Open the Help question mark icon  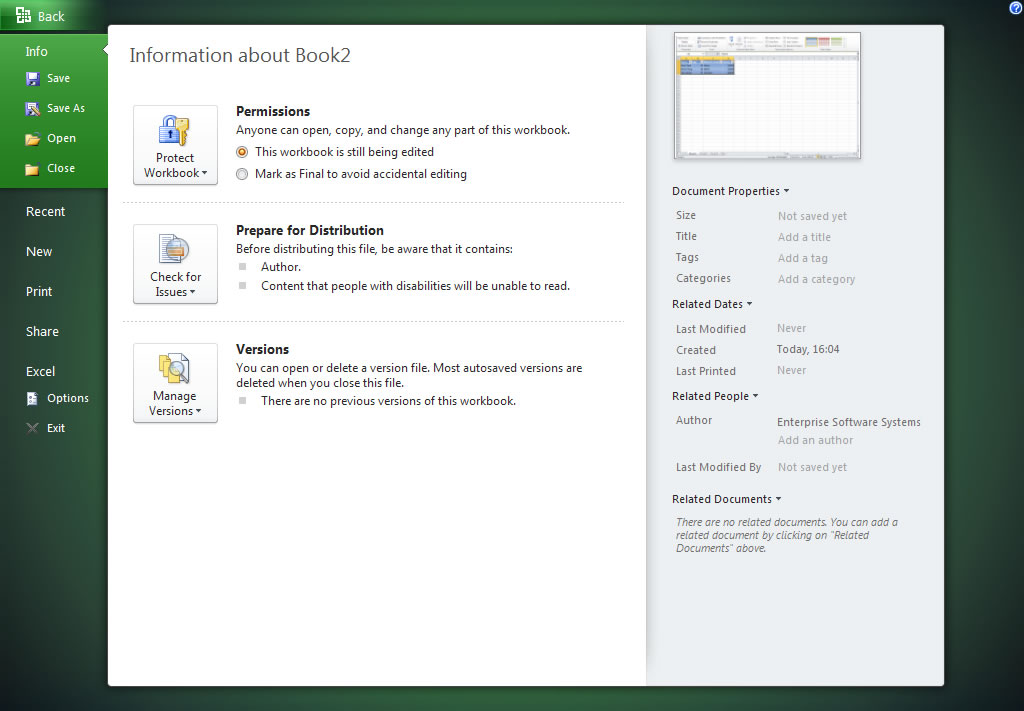1016,8
